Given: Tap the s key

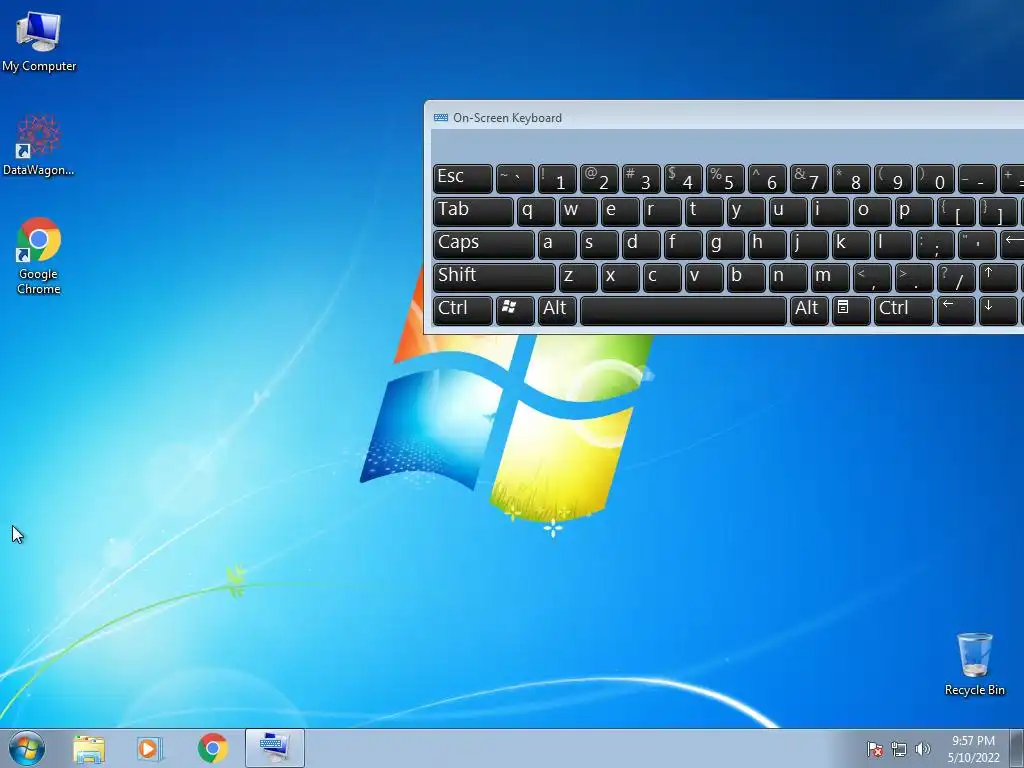Looking at the screenshot, I should 599,244.
